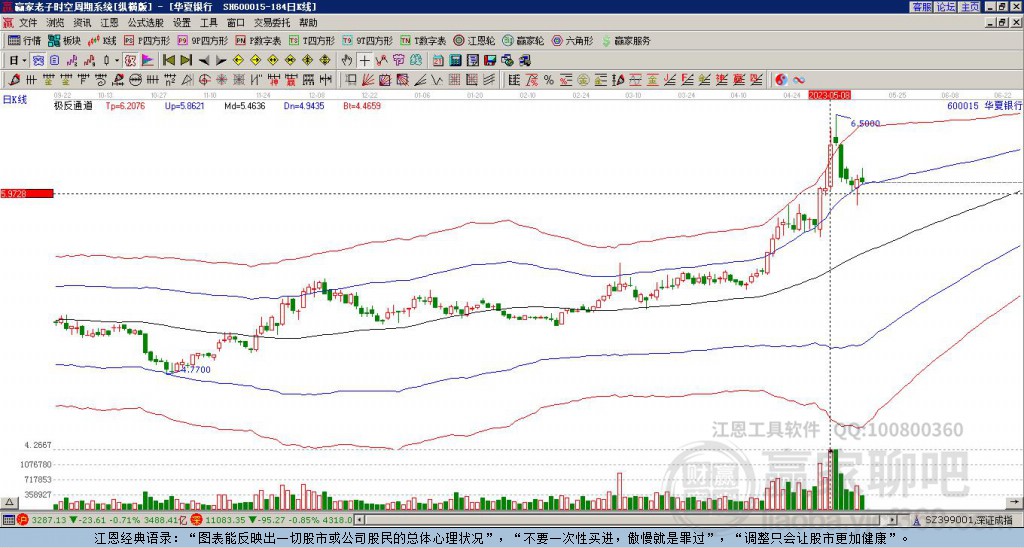Click the calendar date icon
The height and width of the screenshot is (548, 1024).
pyautogui.click(x=438, y=60)
